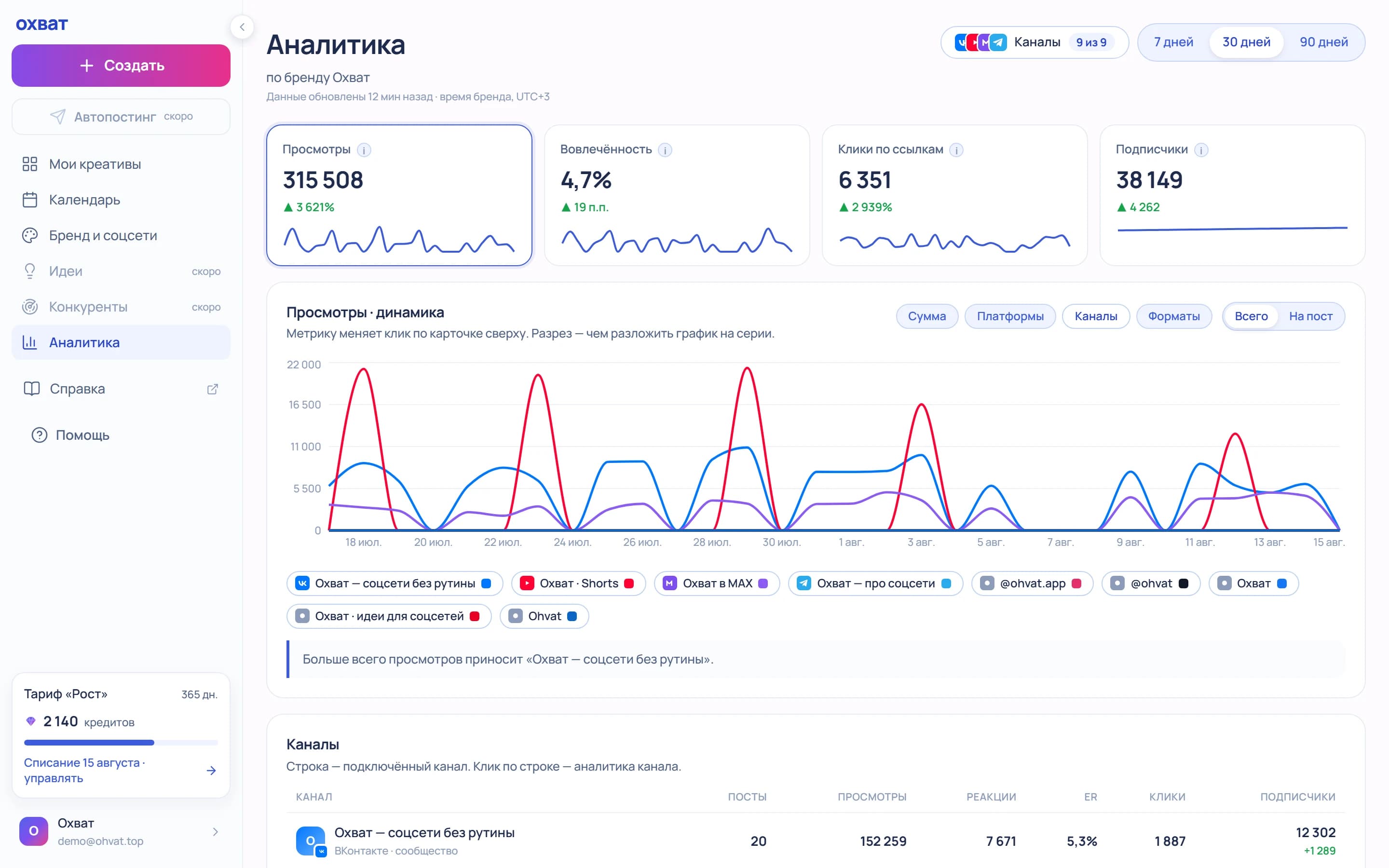The image size is (1389, 868).
Task: Select the Клики по ссылкам metric card
Action: point(954,195)
